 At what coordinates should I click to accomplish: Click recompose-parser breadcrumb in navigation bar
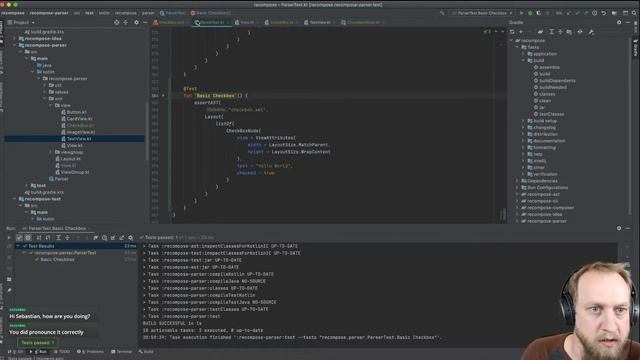[49, 13]
